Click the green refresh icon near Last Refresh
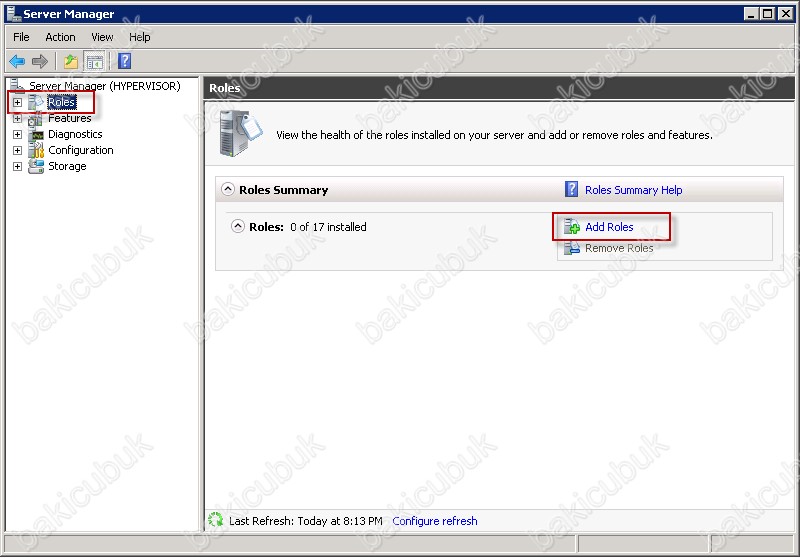 point(215,520)
